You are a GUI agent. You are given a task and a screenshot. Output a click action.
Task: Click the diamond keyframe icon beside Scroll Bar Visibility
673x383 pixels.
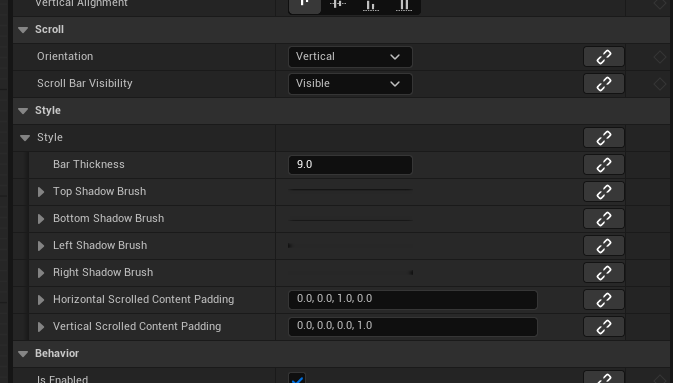point(660,84)
